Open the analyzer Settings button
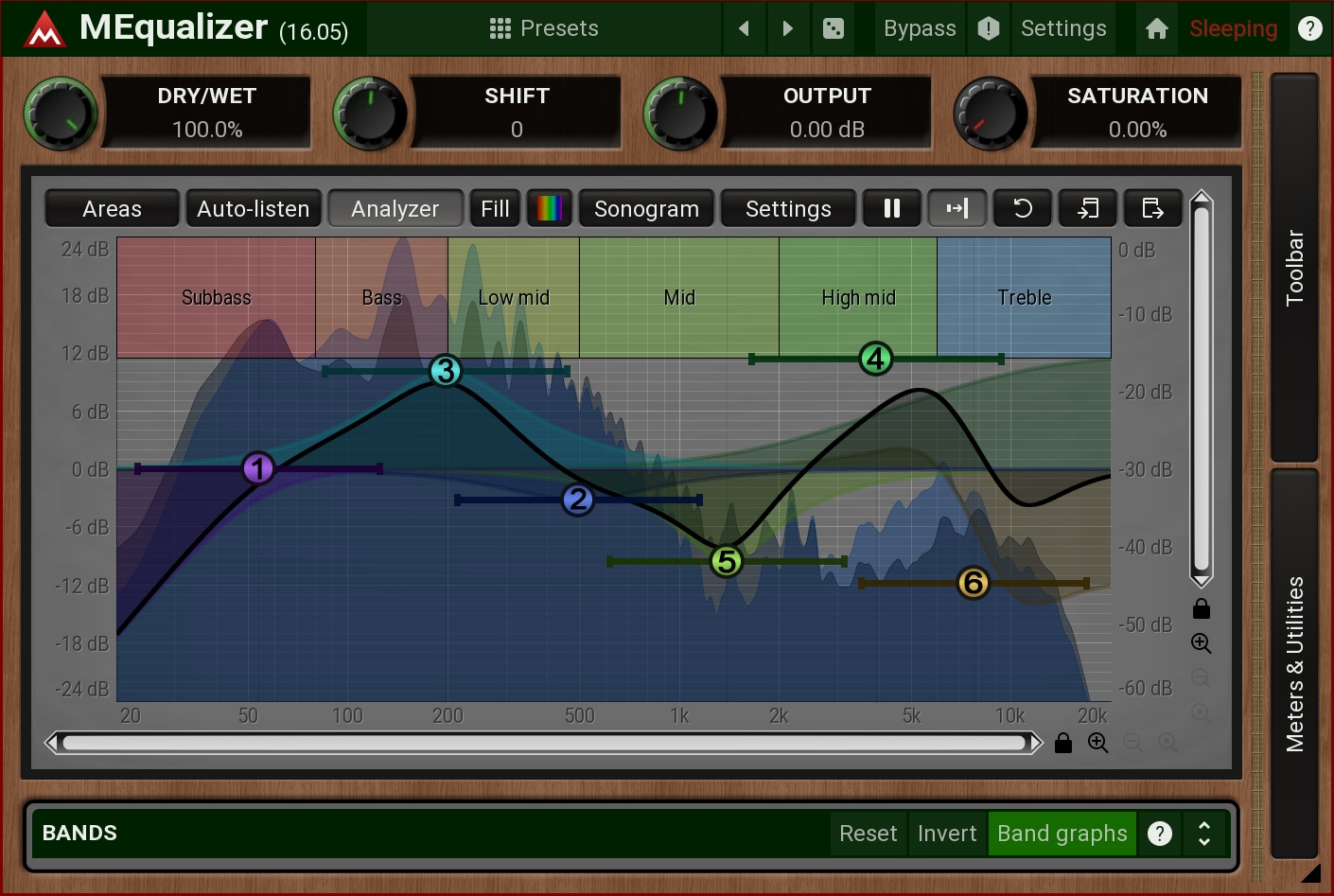The height and width of the screenshot is (896, 1334). (788, 208)
